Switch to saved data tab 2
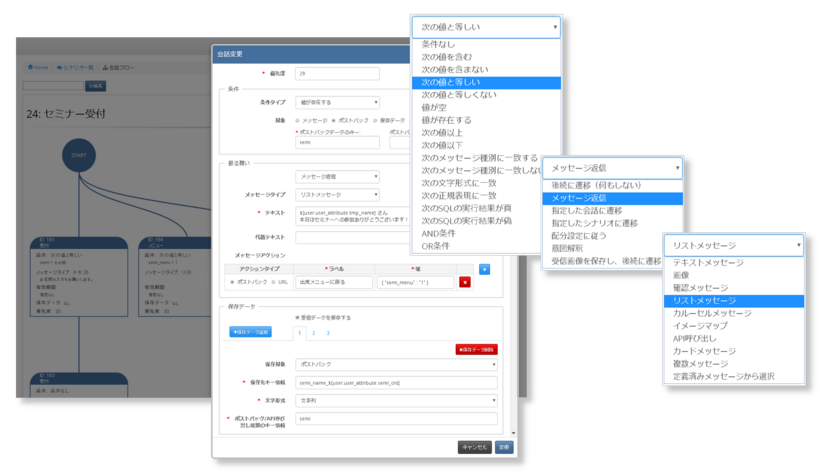Screen dimensions: 819x474 click(312, 332)
